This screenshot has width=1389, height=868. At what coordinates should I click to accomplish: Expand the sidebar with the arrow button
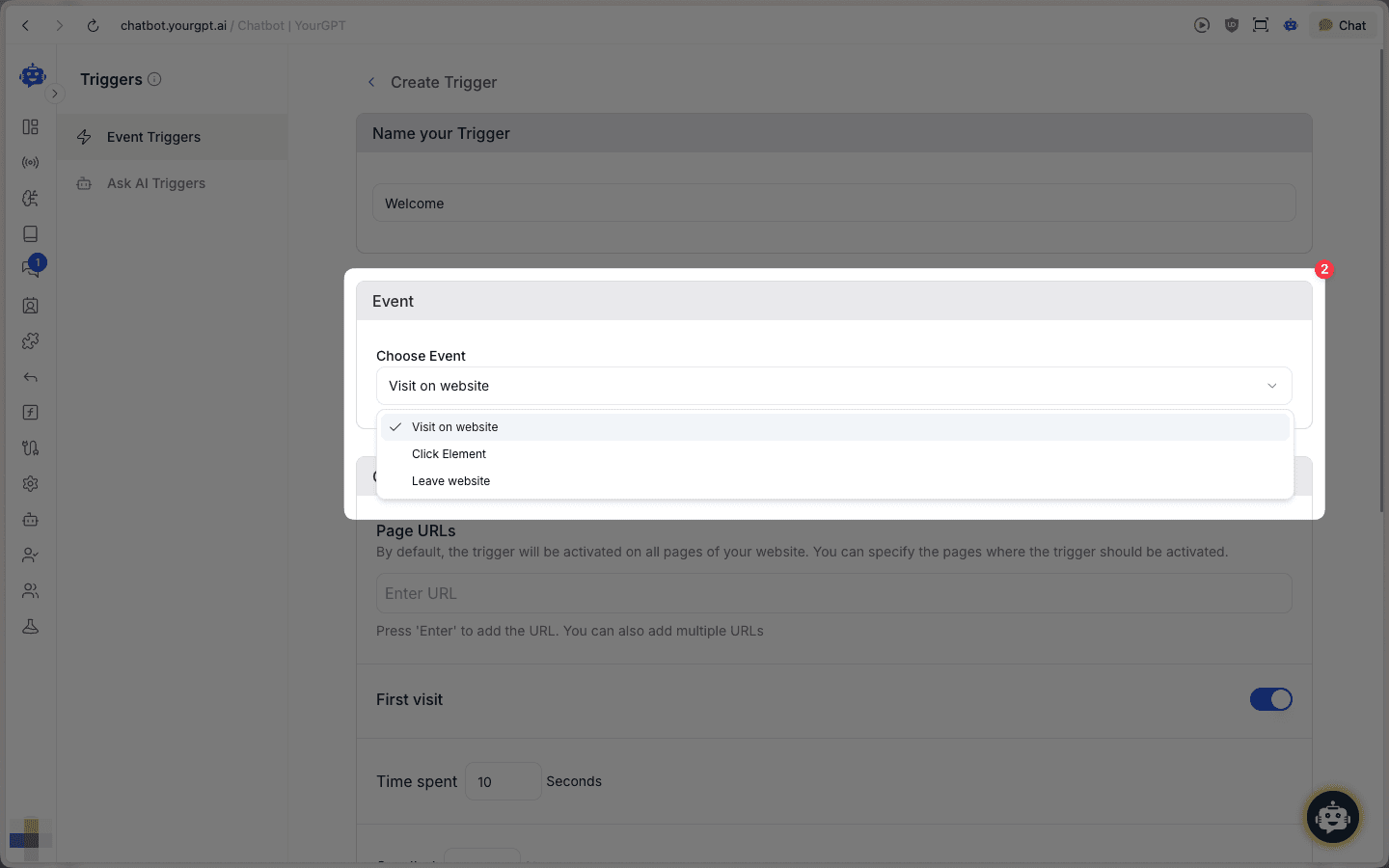55,94
